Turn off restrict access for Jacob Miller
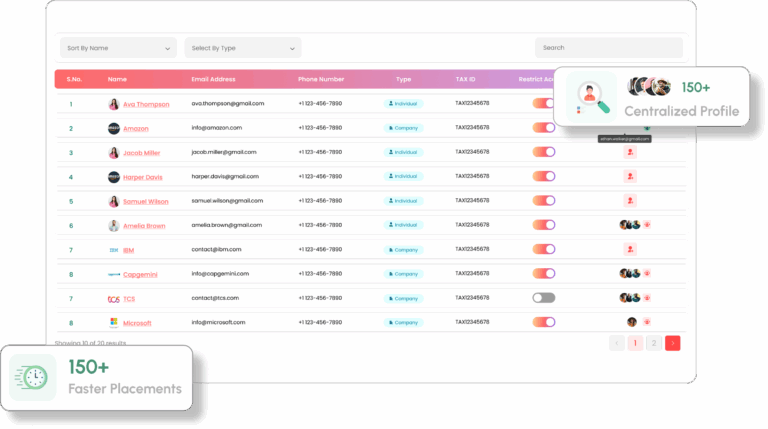Screen dimensions: 768x429 [543, 152]
